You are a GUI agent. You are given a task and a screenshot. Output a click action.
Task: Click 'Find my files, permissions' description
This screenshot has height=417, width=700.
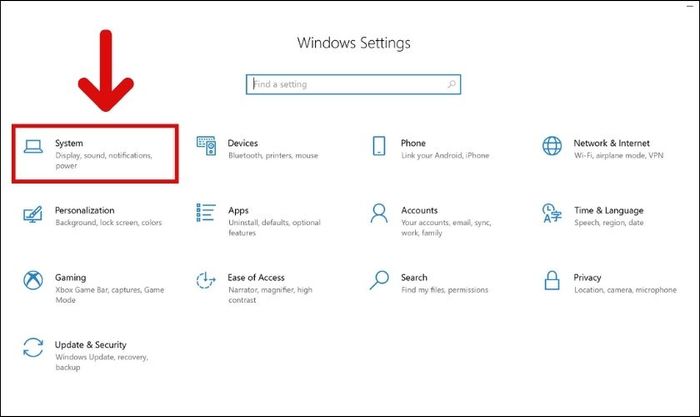[x=445, y=290]
